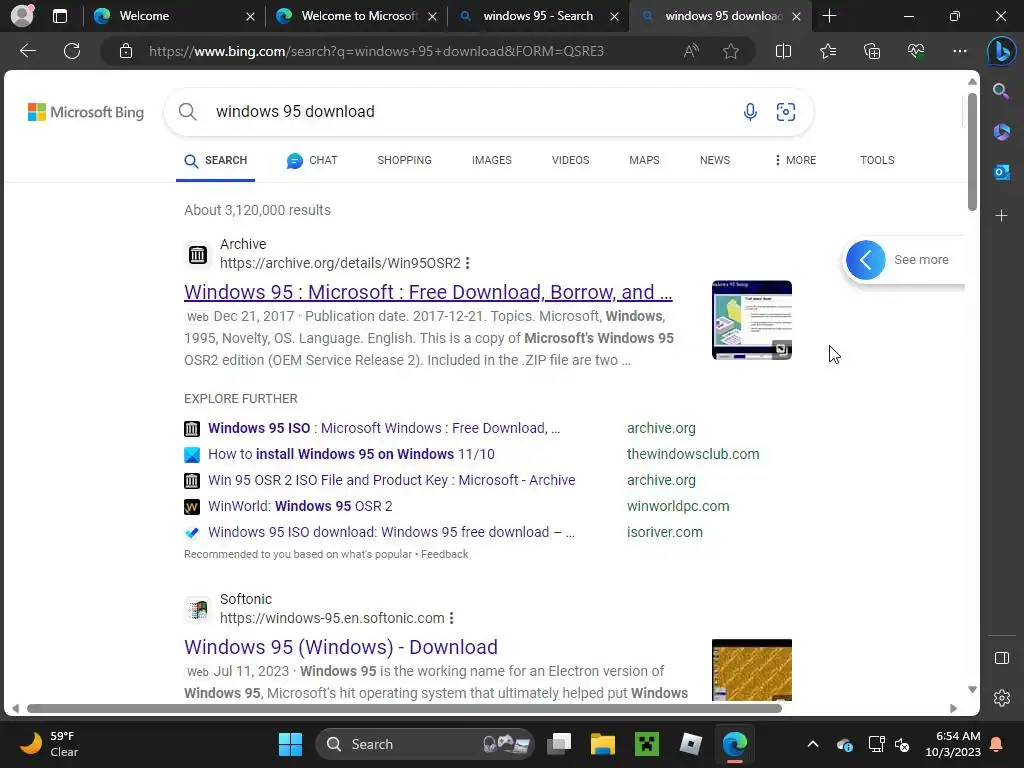Open the MAPS search tab

tap(644, 160)
